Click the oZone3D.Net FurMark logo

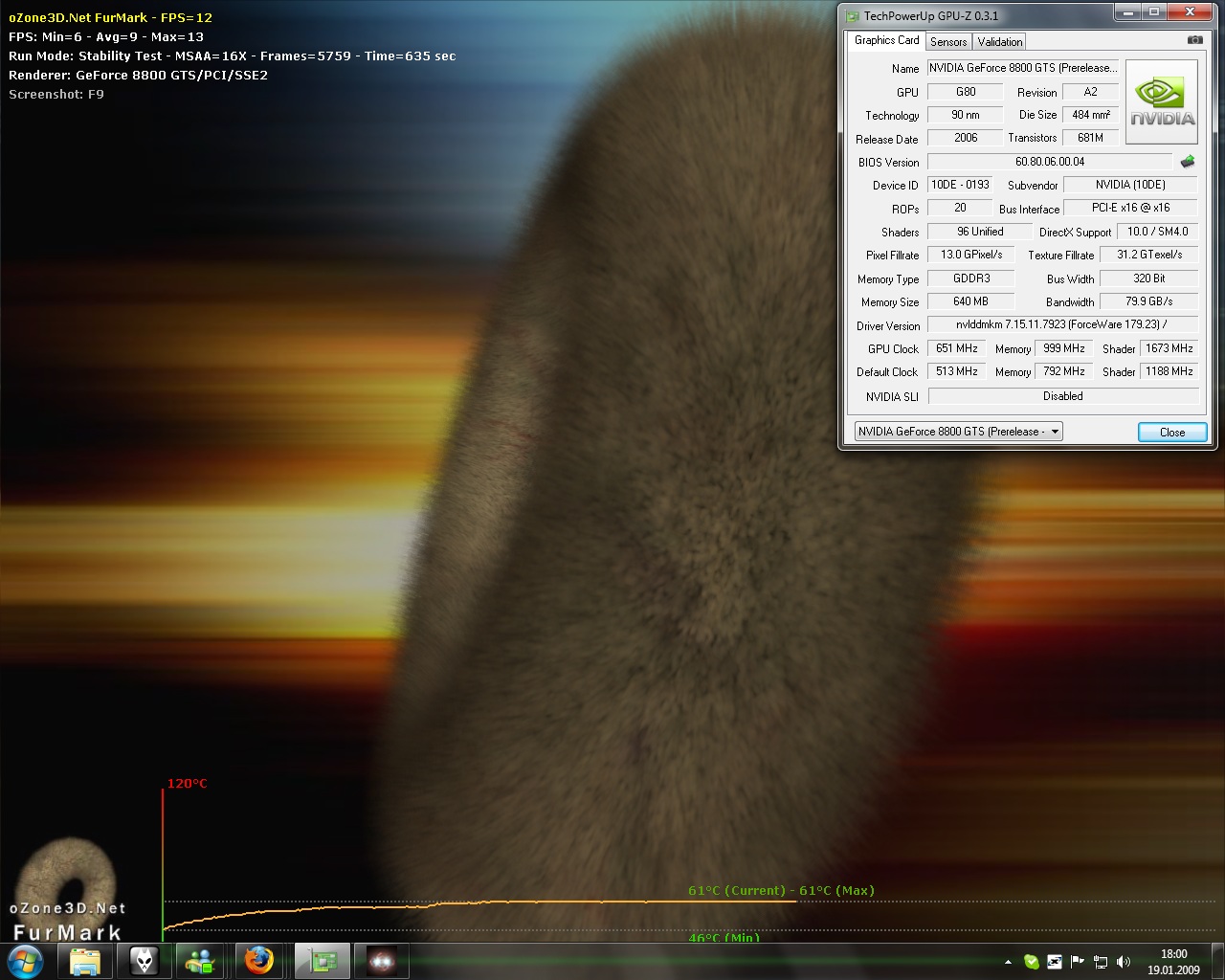pos(67,892)
